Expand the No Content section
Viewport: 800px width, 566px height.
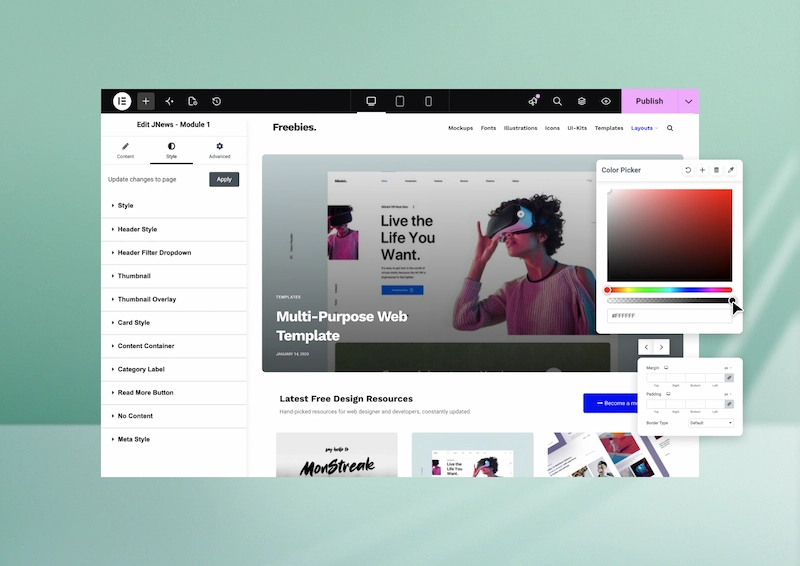pyautogui.click(x=174, y=416)
